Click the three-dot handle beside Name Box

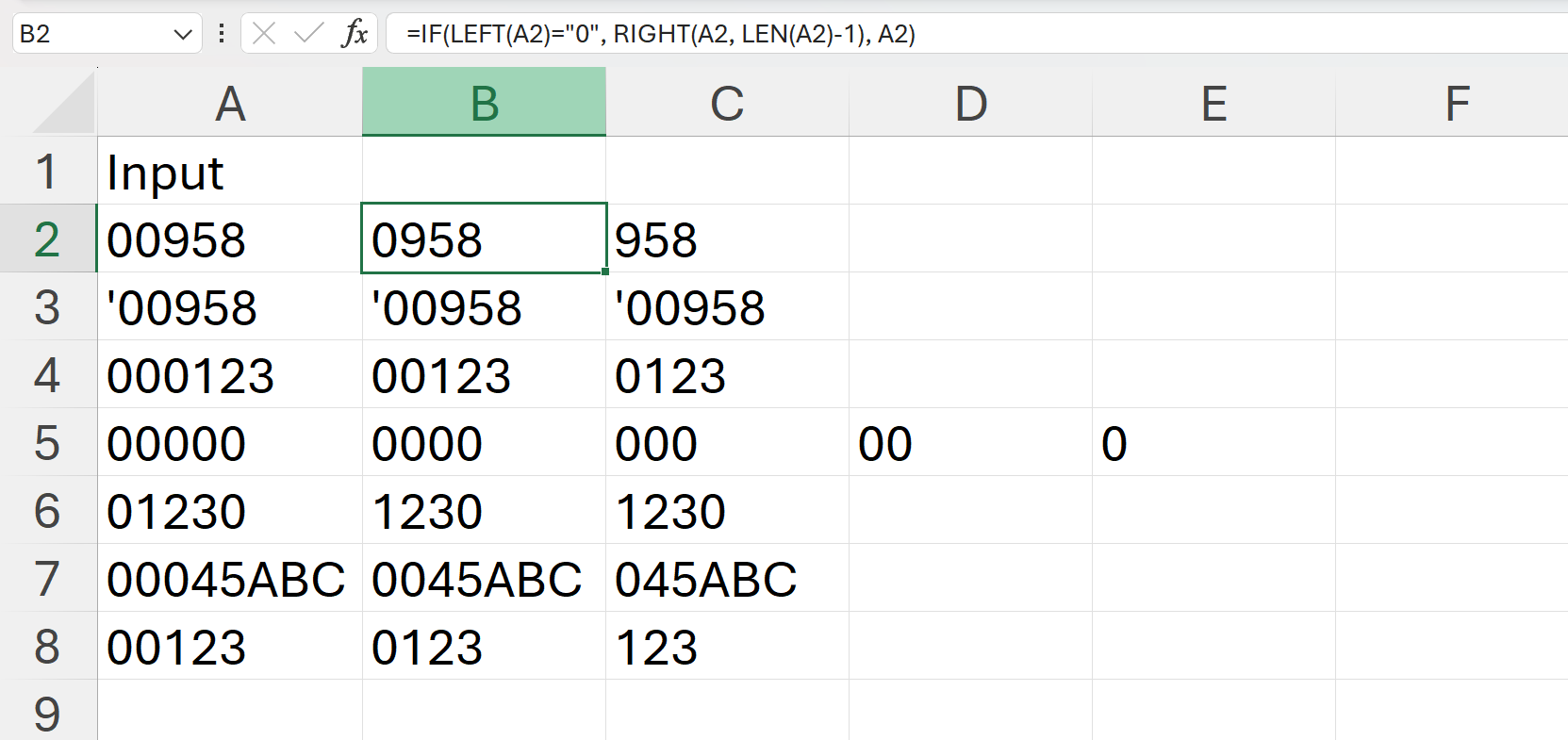click(222, 34)
